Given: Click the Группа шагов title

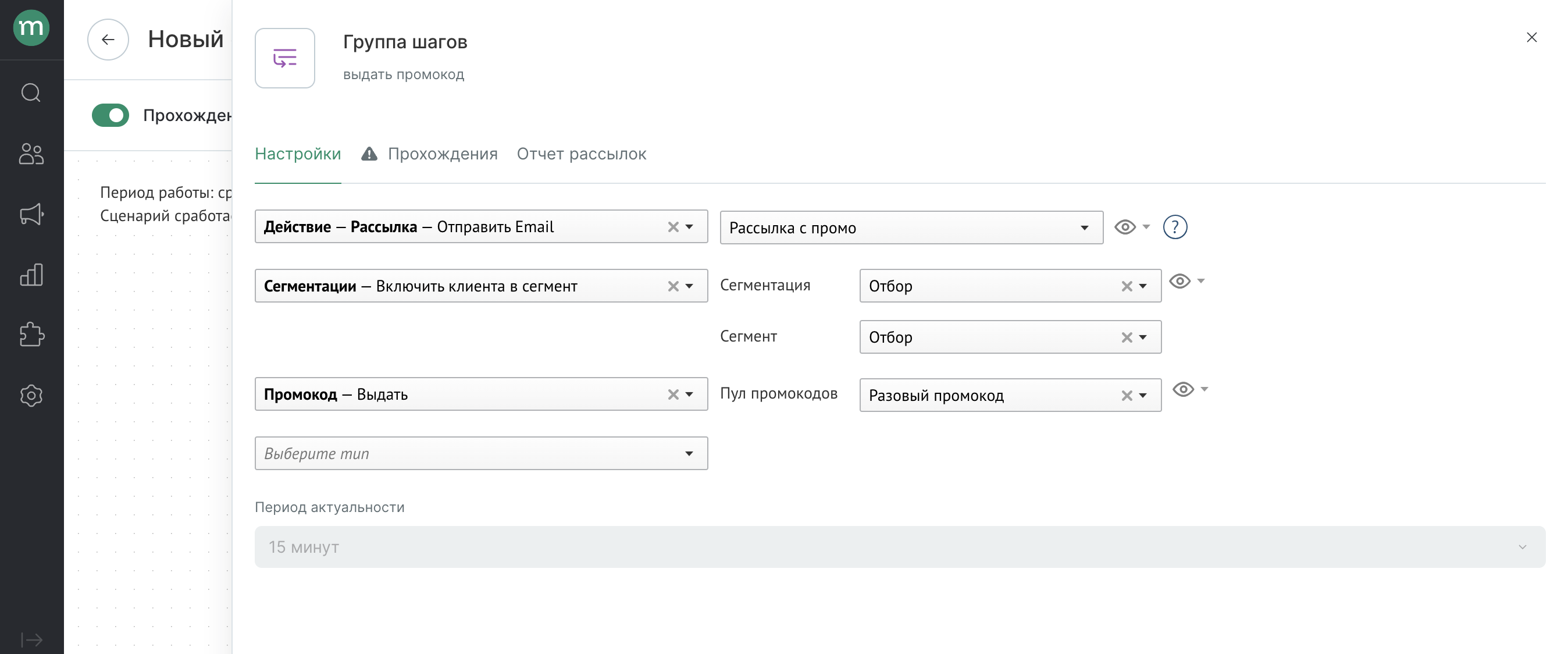Looking at the screenshot, I should [405, 41].
